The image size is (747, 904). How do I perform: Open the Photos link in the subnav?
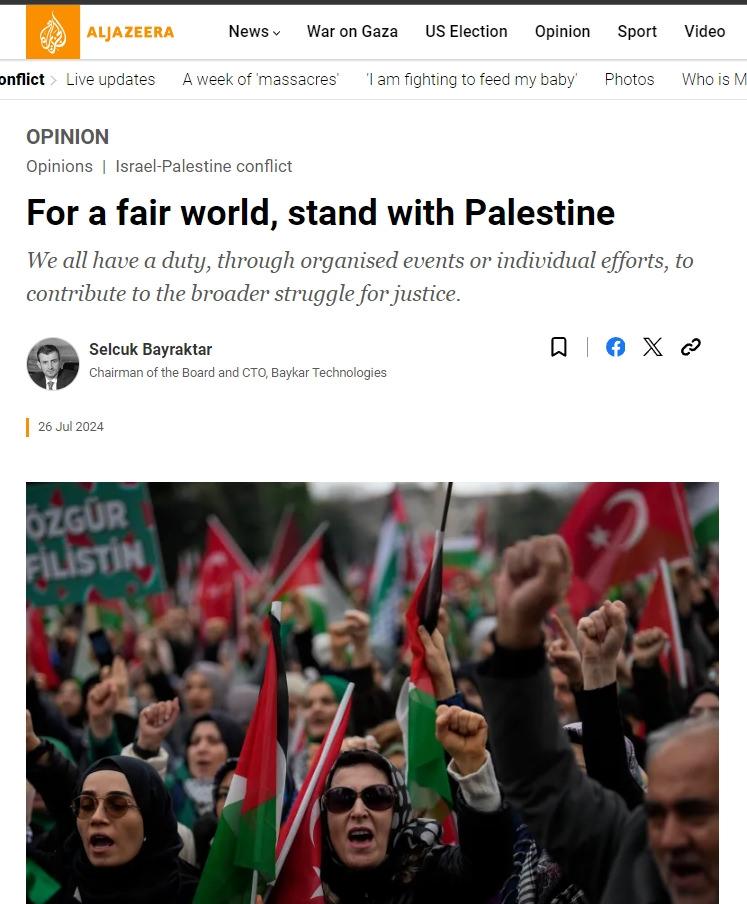(x=629, y=79)
